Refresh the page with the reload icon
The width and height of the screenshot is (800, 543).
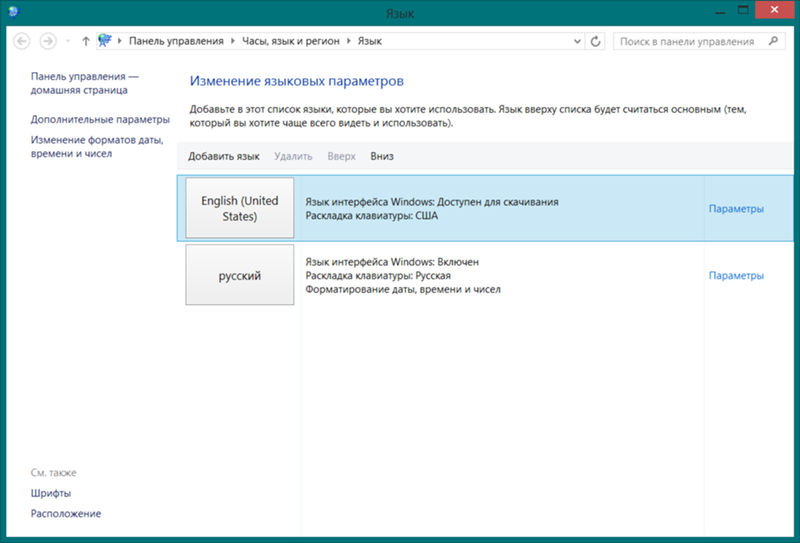pos(595,41)
